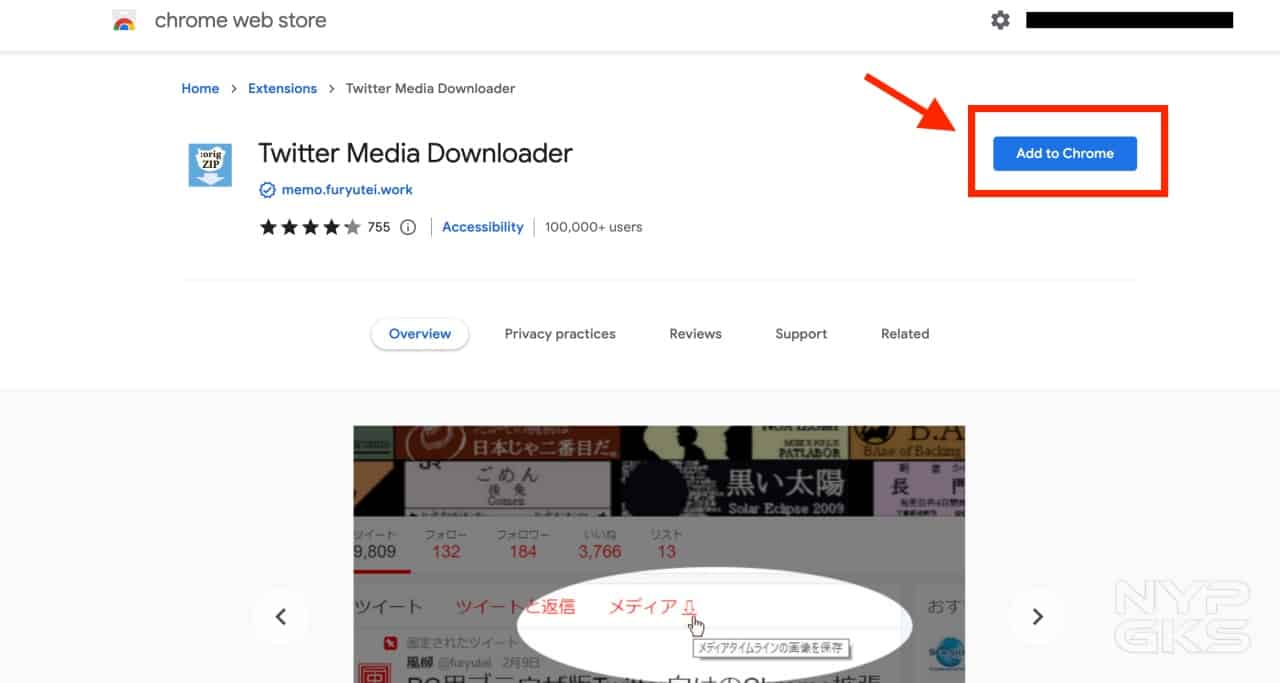Click the 100,000+ users text
Image resolution: width=1280 pixels, height=683 pixels.
594,227
